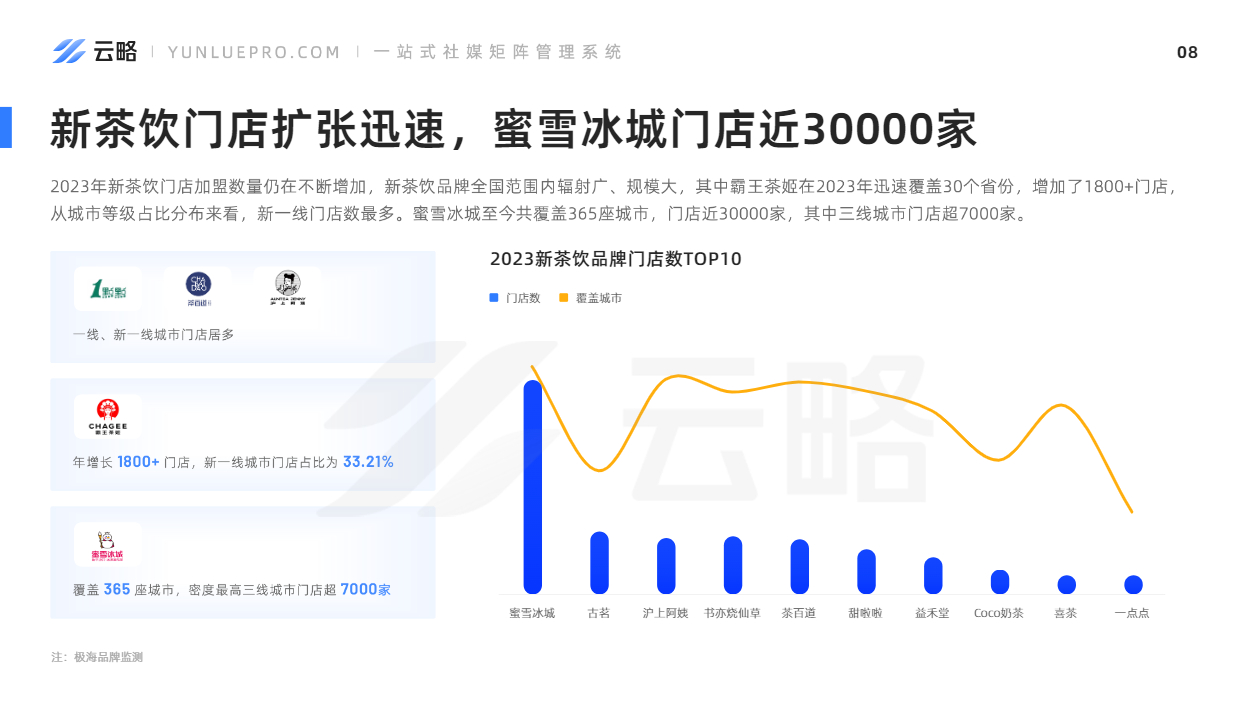Select axis label 益禾堂

click(933, 613)
